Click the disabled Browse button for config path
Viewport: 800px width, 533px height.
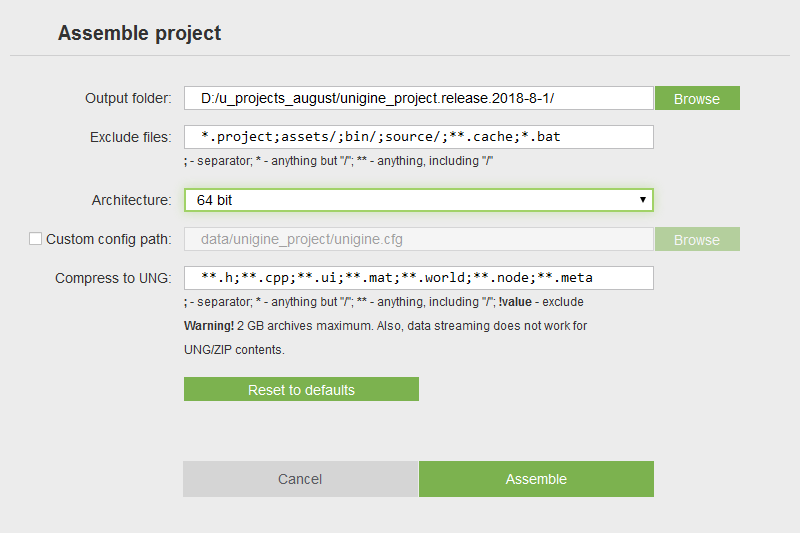pyautogui.click(x=697, y=239)
